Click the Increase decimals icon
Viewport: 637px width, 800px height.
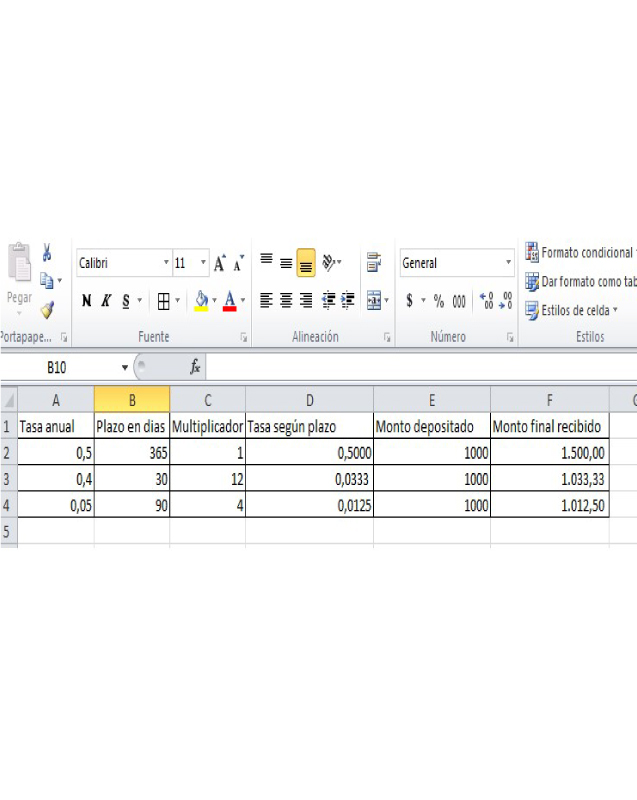(487, 301)
